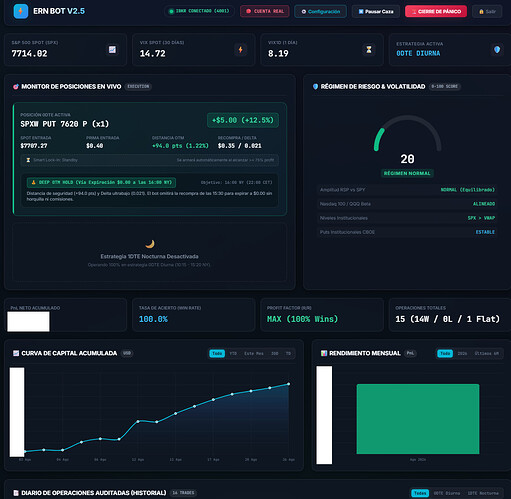Click the 14 TRADES badge
Image resolution: width=511 pixels, height=499 pixels.
click(x=183, y=493)
